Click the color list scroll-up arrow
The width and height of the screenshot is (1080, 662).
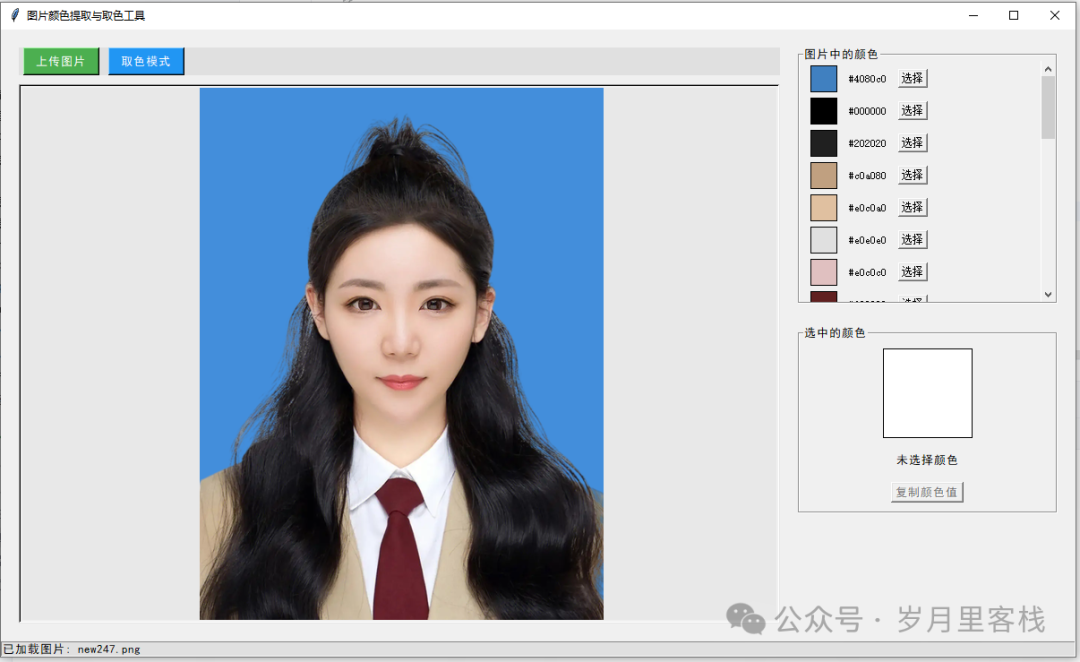pos(1048,69)
